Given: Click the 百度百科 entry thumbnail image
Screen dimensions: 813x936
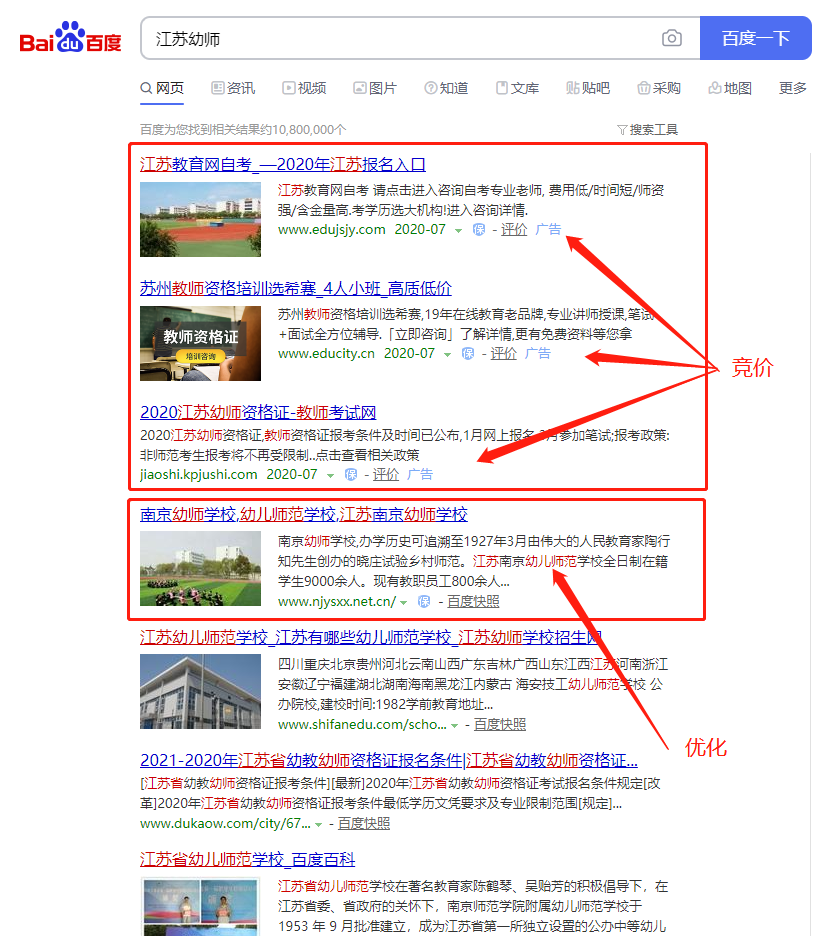Looking at the screenshot, I should [201, 906].
